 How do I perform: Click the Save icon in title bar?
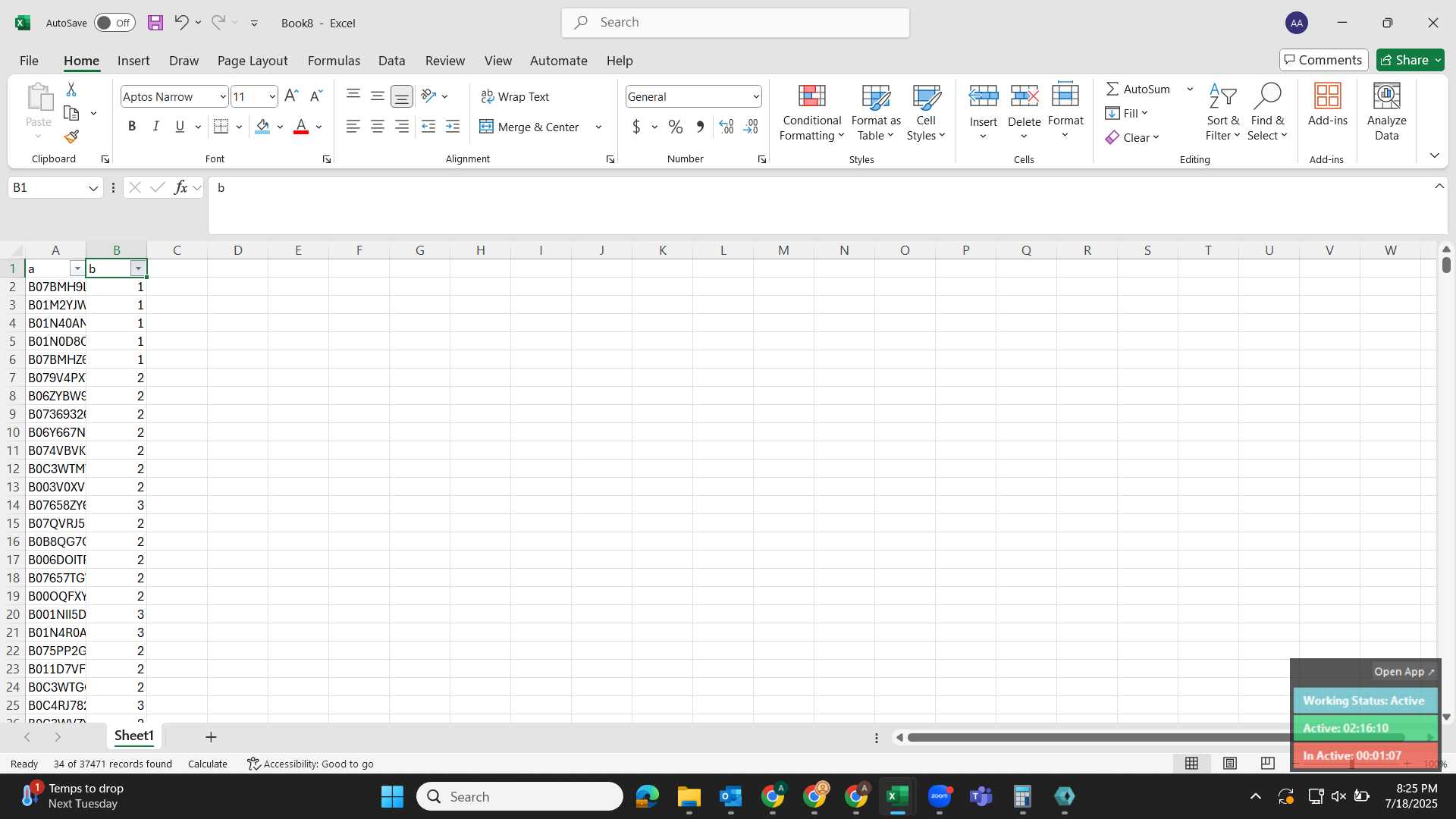pyautogui.click(x=155, y=23)
